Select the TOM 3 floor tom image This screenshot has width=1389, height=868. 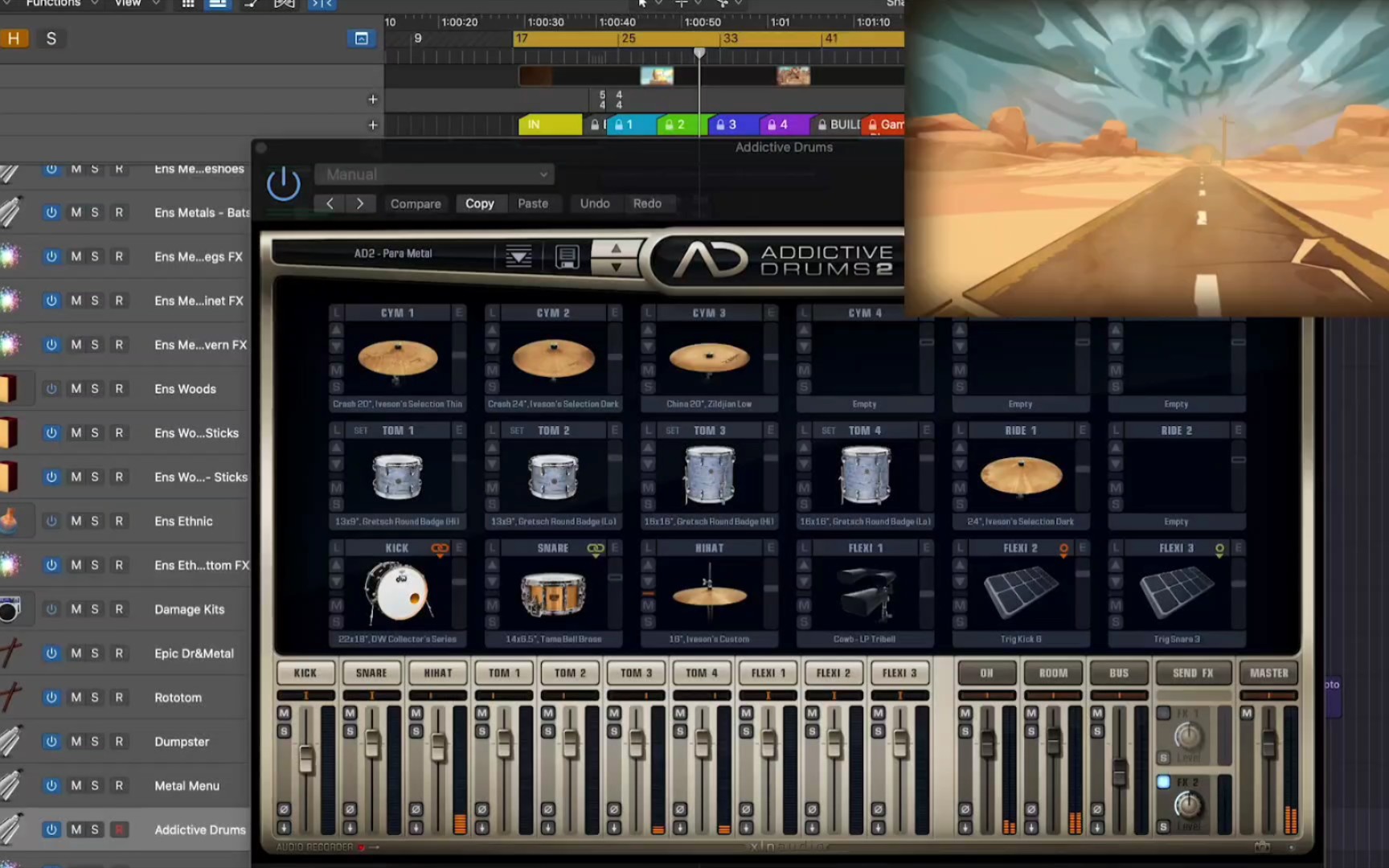coord(709,475)
